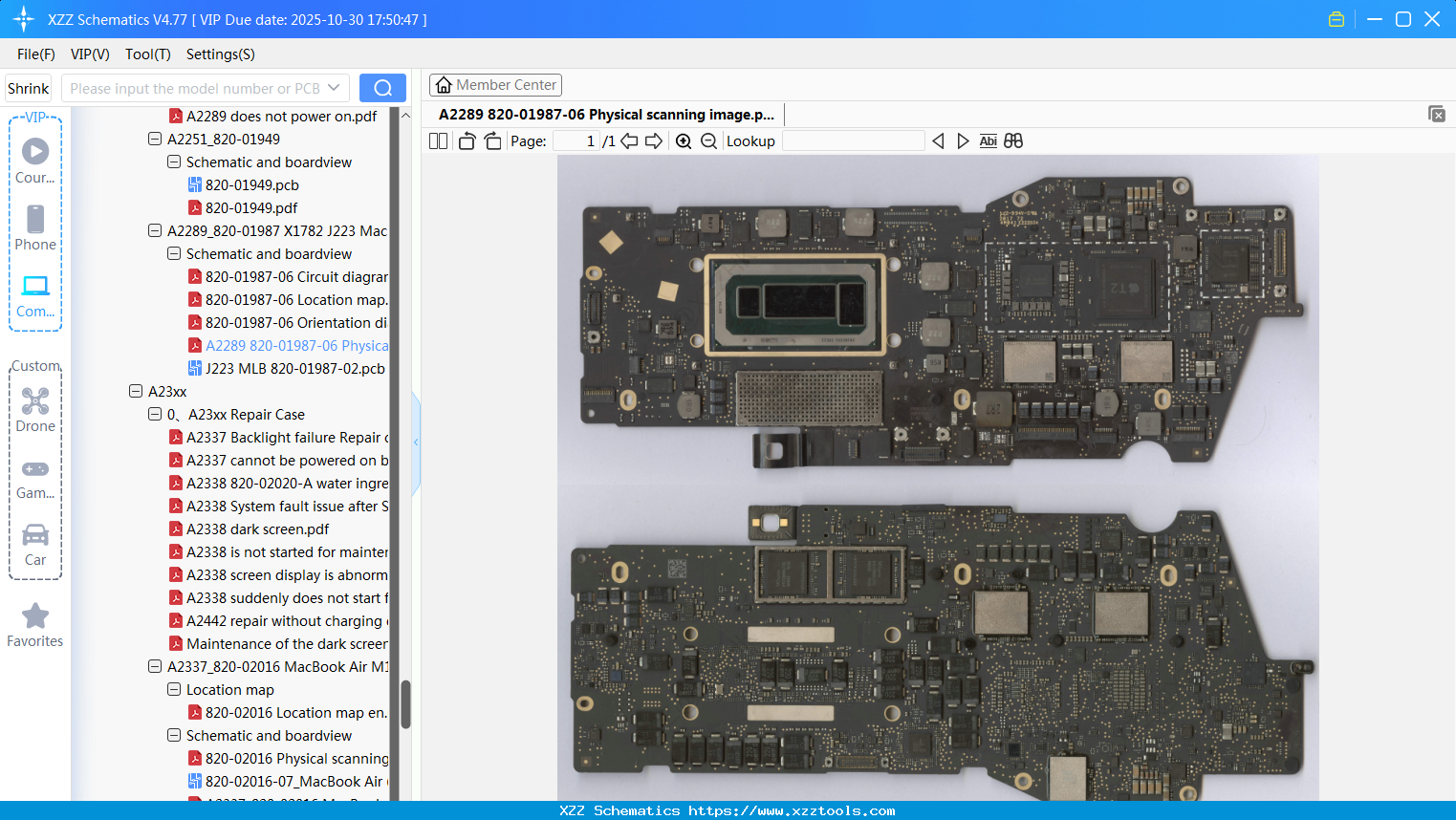Viewport: 1456px width, 820px height.
Task: Open the Settings(S) menu
Action: click(x=220, y=54)
